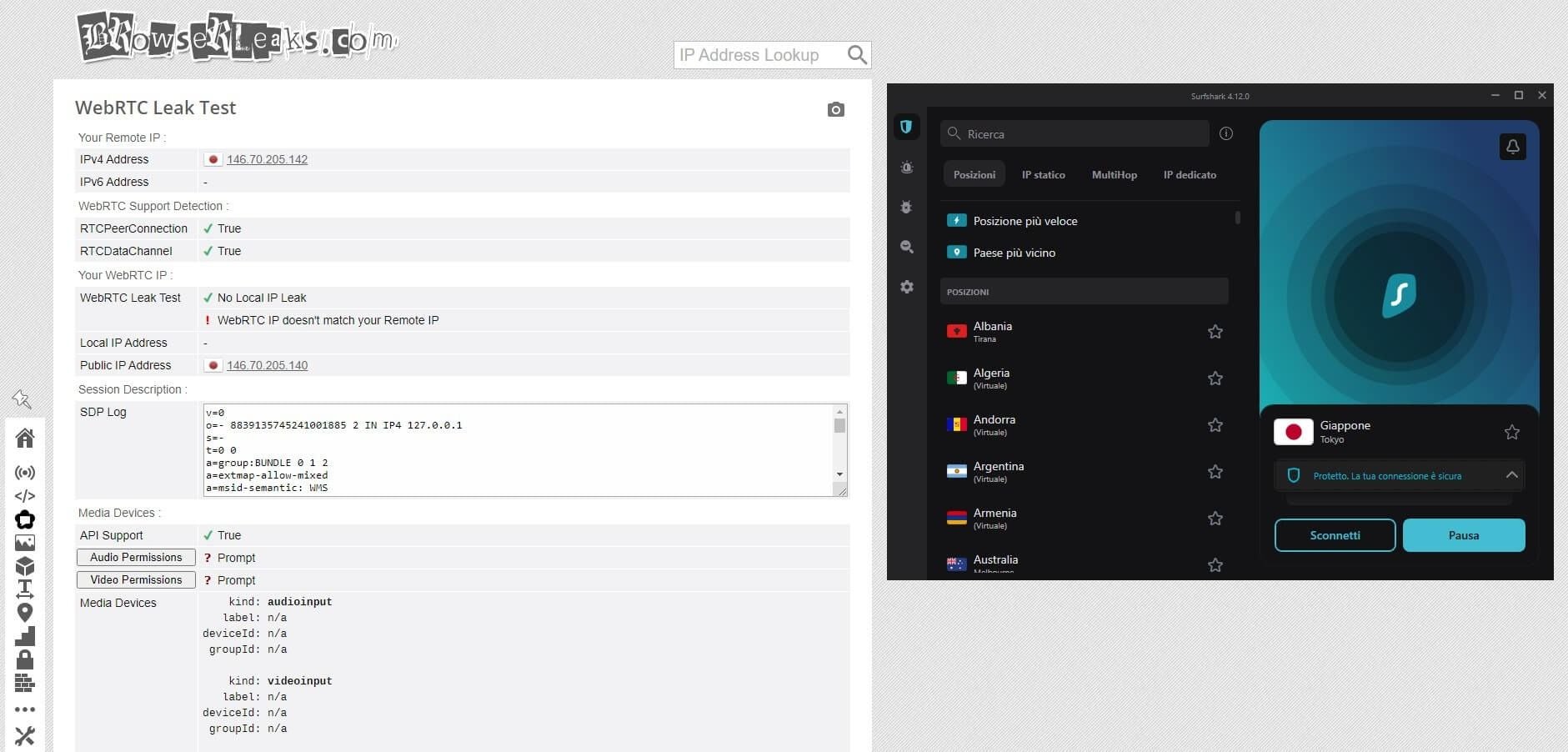Switch to the MultiHop tab
Screen dimensions: 1568x752
[x=1114, y=175]
